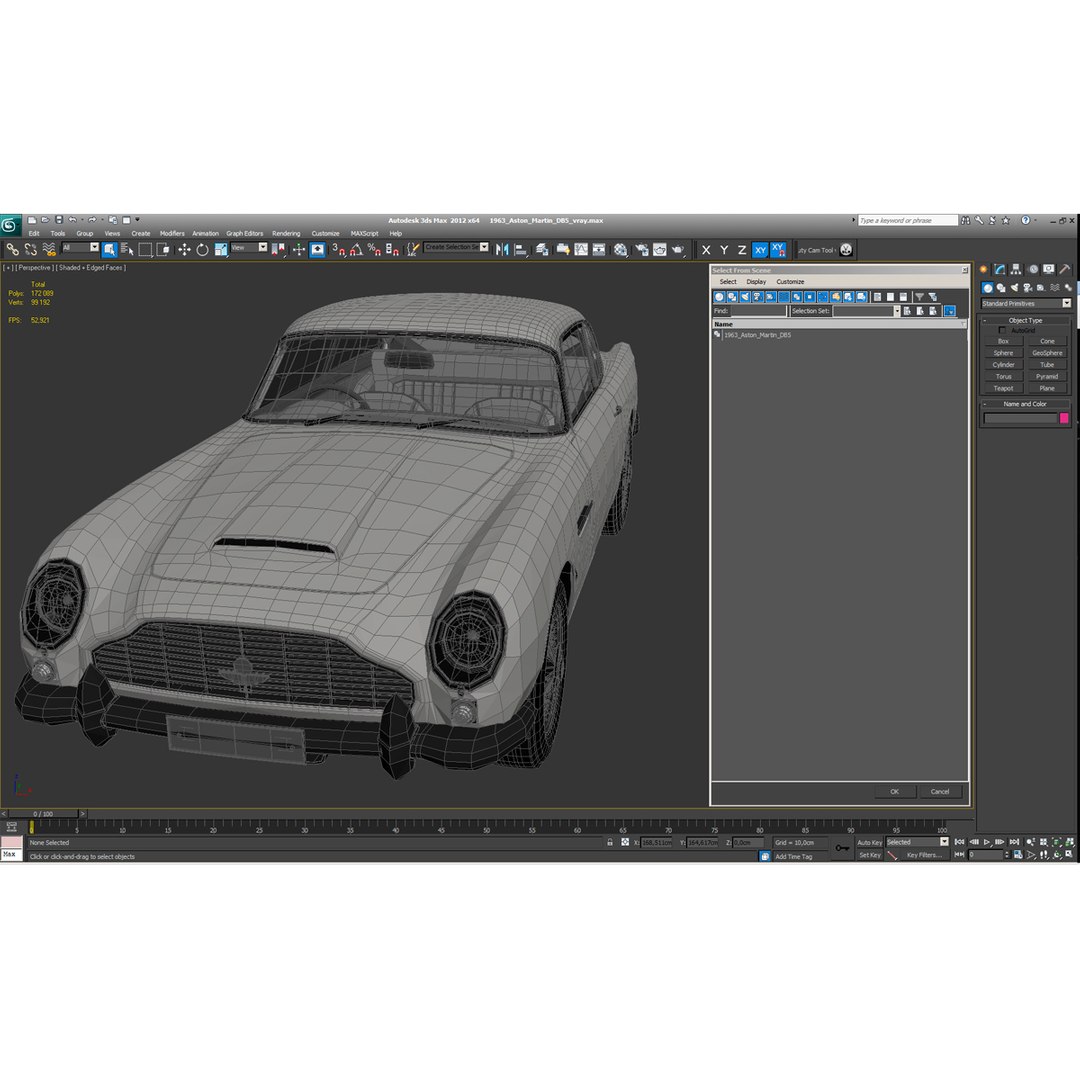Open the Select by Name tool
This screenshot has width=1080, height=1080.
127,250
